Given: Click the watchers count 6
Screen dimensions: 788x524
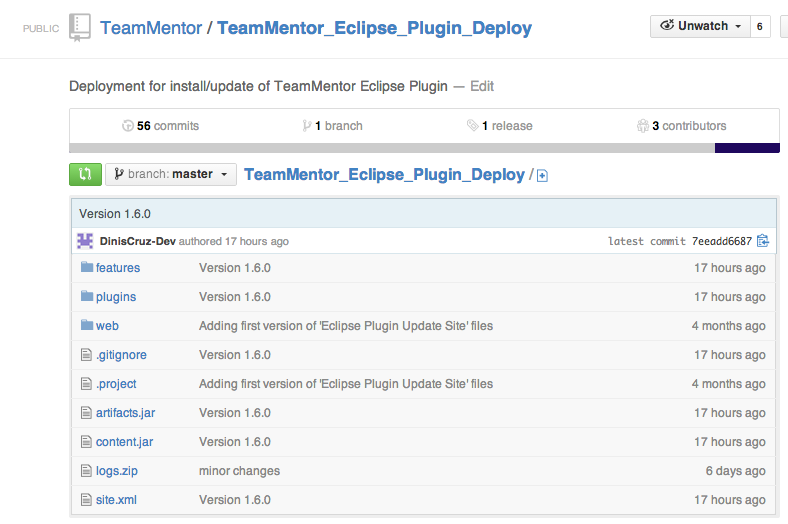Looking at the screenshot, I should tap(760, 26).
